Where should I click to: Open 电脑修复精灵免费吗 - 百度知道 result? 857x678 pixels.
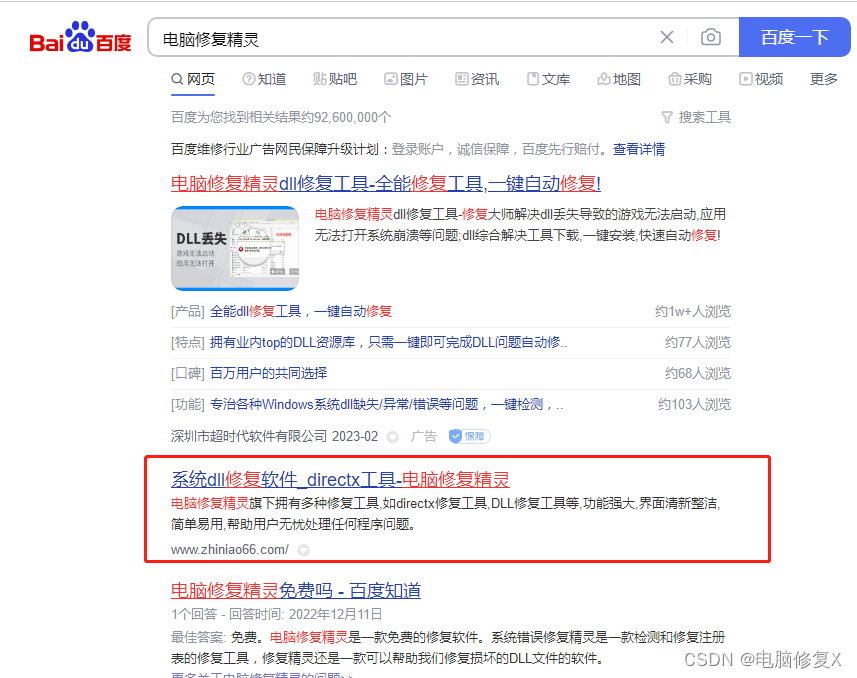[x=296, y=591]
